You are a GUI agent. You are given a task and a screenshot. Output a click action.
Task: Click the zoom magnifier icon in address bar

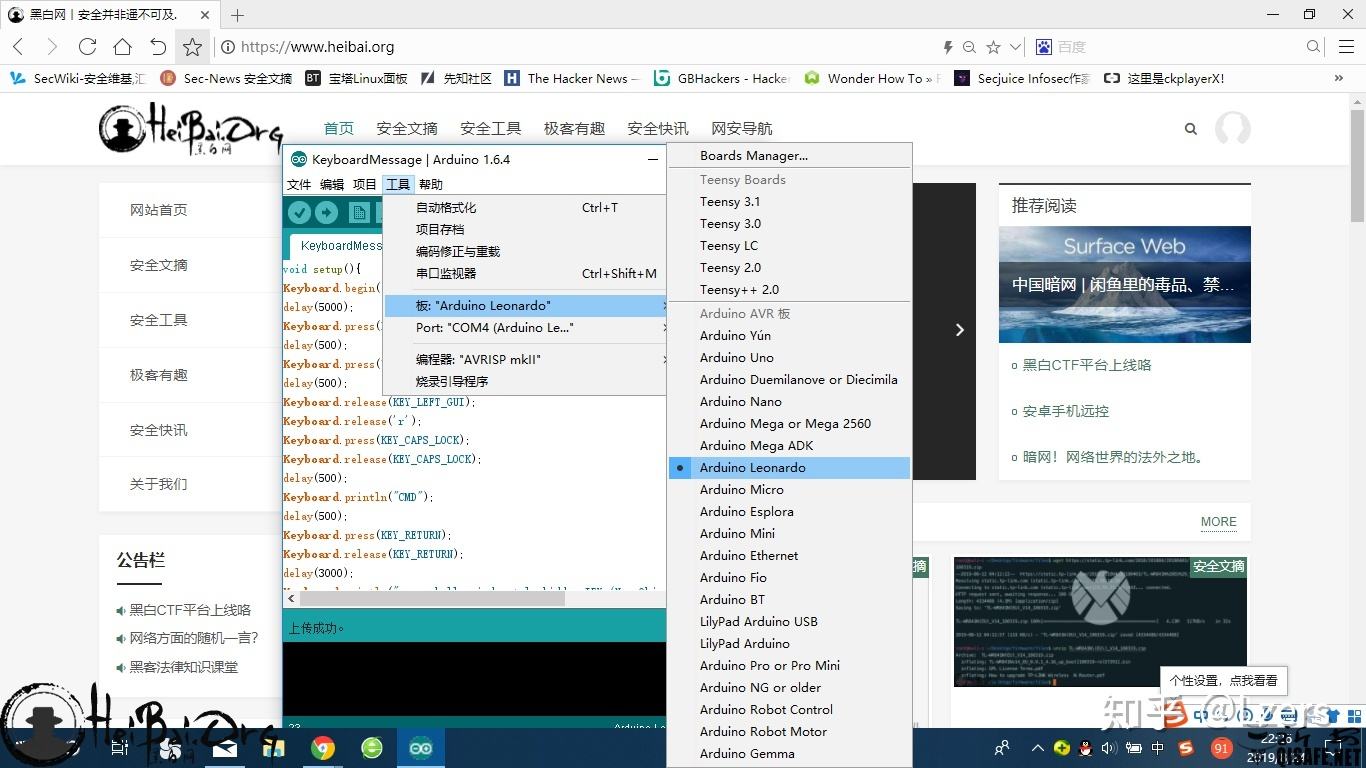tap(969, 47)
